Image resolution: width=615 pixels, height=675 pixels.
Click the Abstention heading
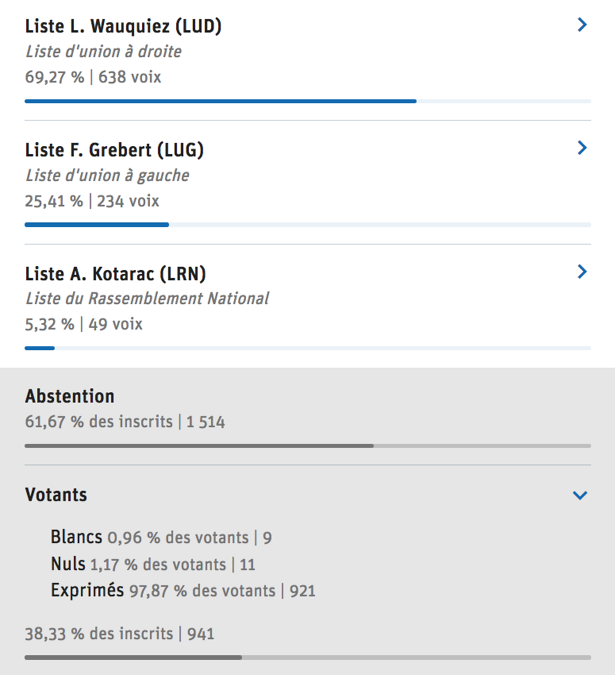coord(70,396)
